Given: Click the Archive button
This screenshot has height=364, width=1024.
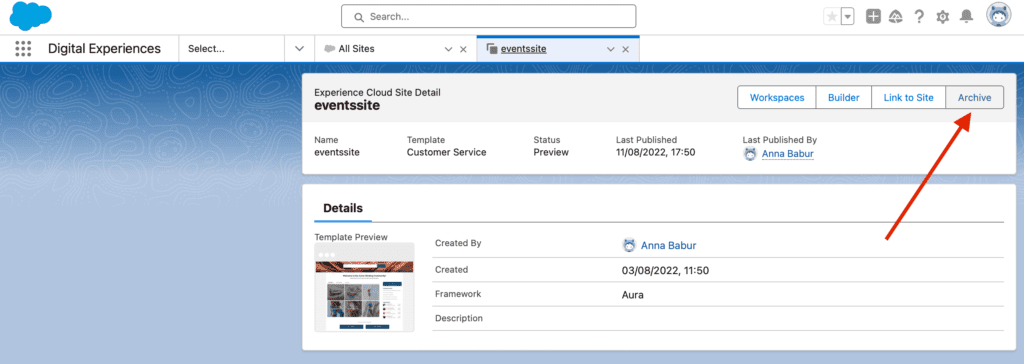Looking at the screenshot, I should pyautogui.click(x=974, y=97).
